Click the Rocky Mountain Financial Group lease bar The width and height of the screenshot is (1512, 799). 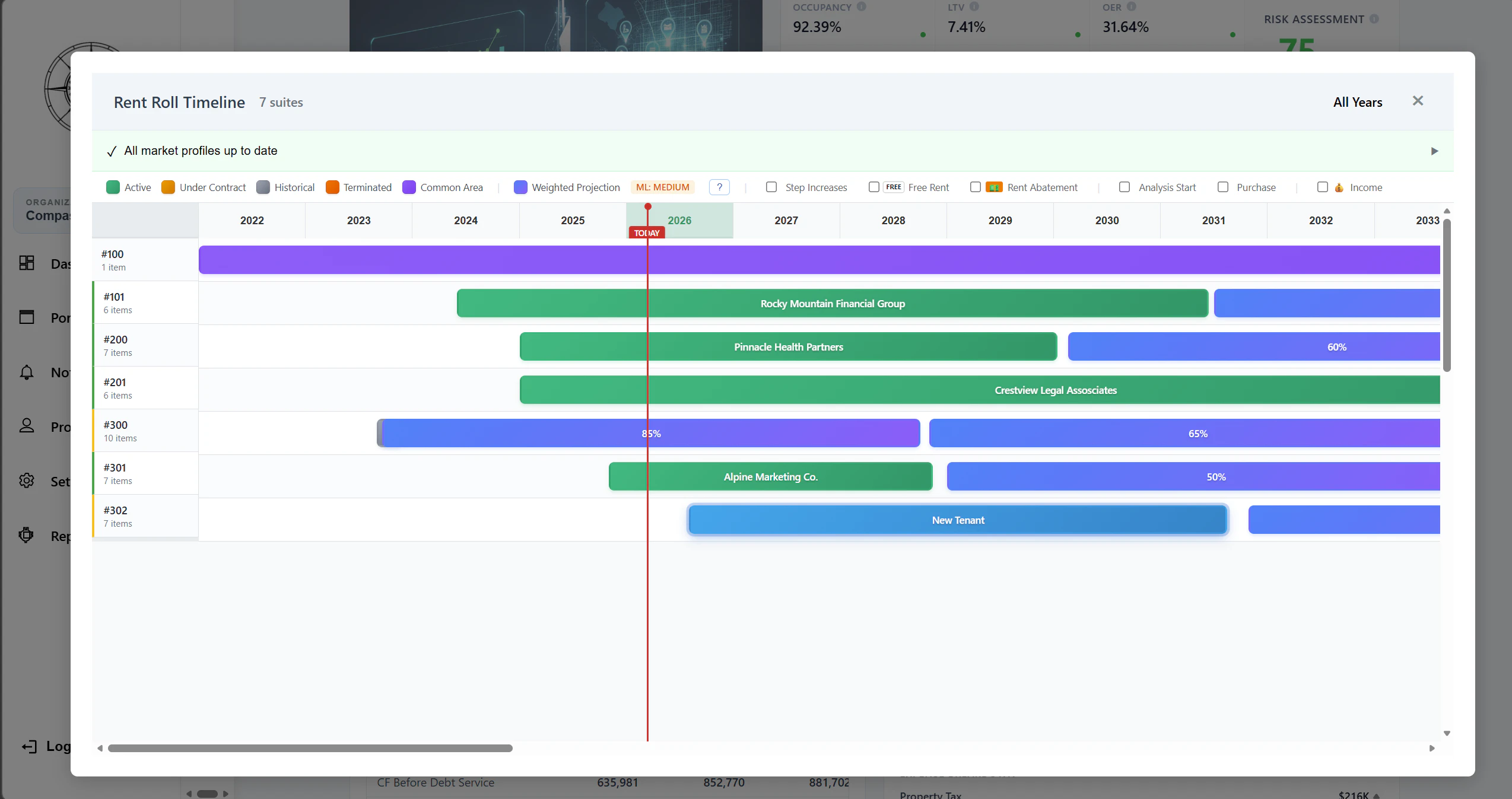tap(832, 304)
